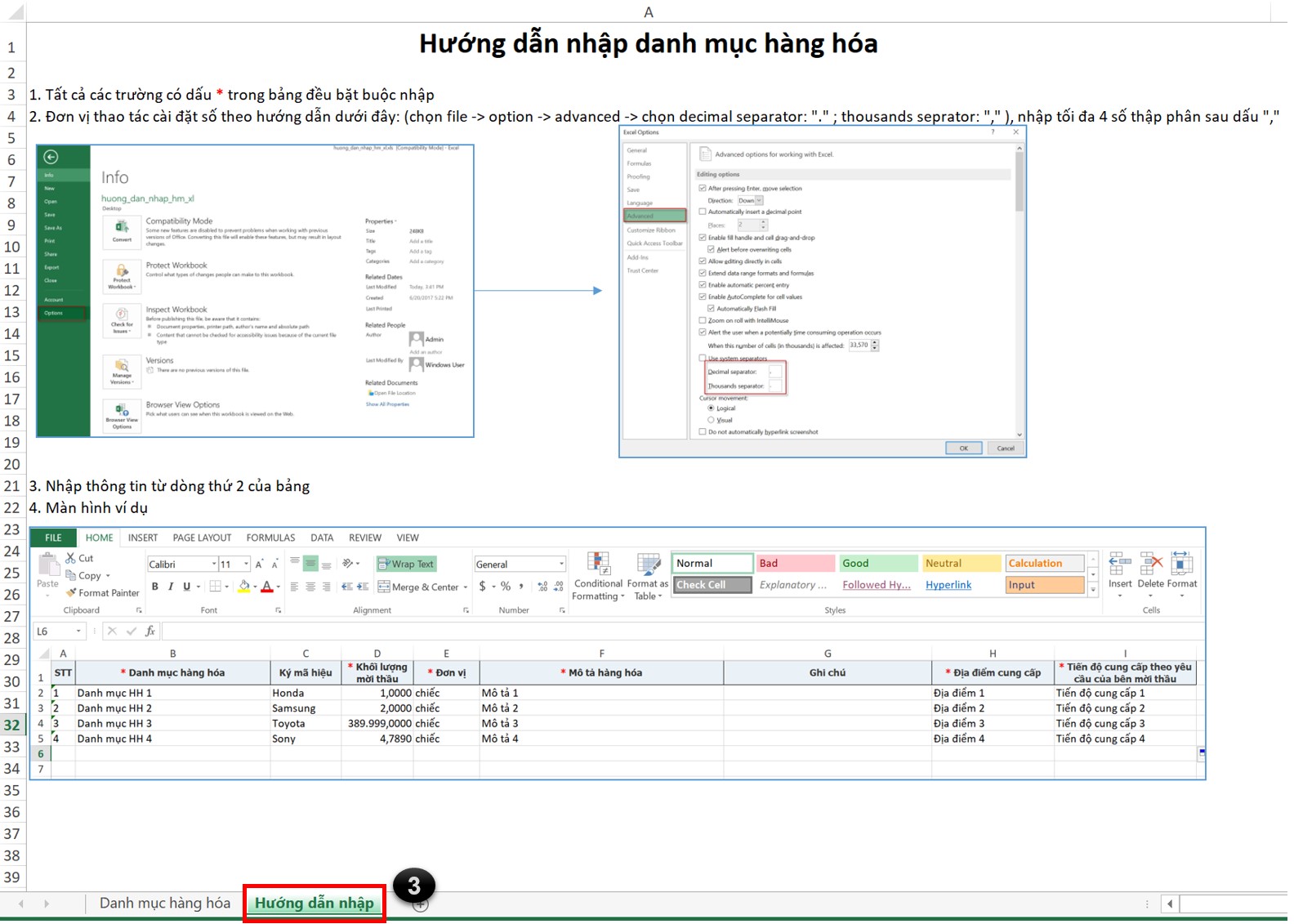The image size is (1294, 924).
Task: Click the Delete cells icon
Action: pos(1150,565)
